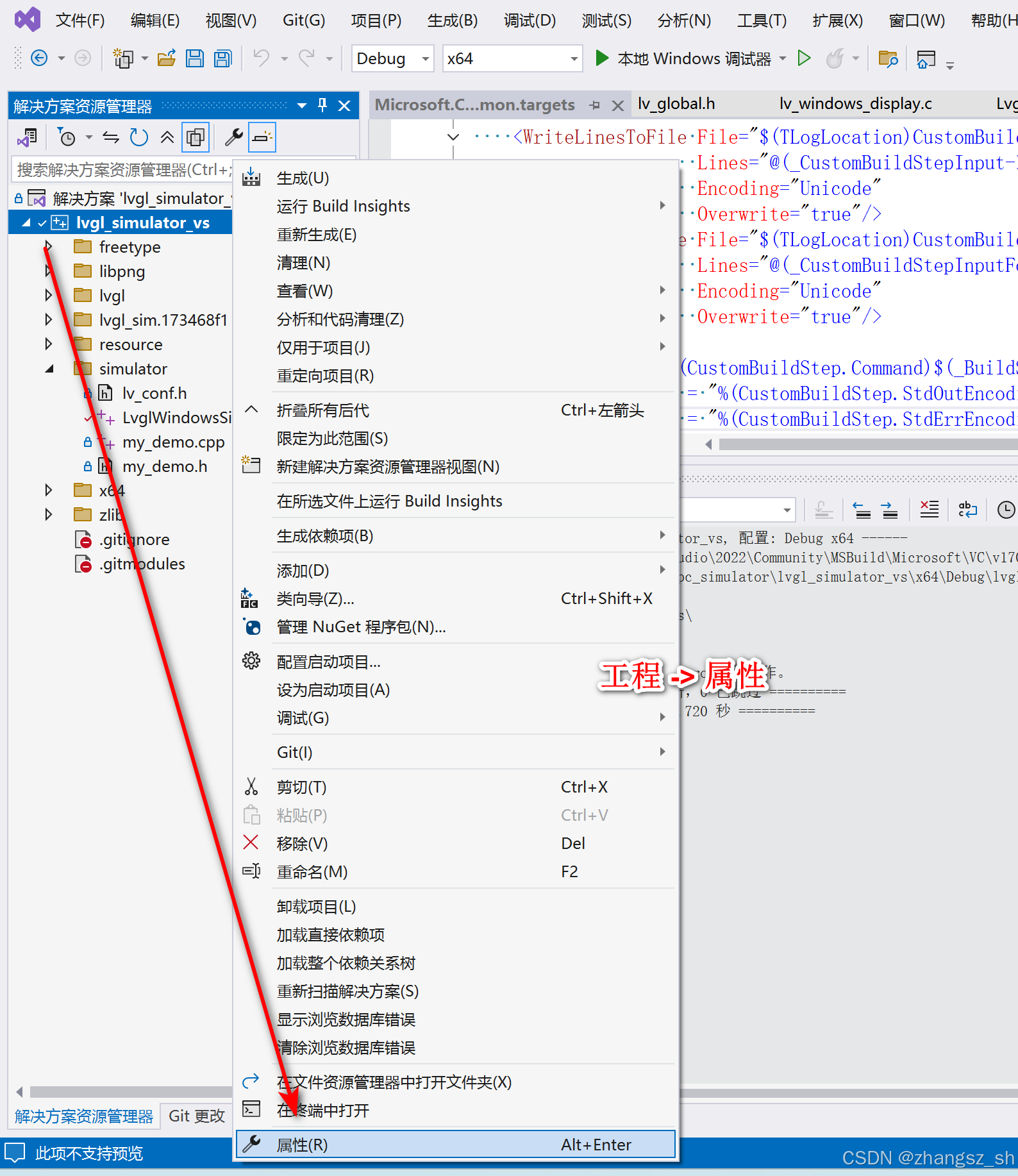Select the .gitignore file
1018x1176 pixels.
click(134, 539)
